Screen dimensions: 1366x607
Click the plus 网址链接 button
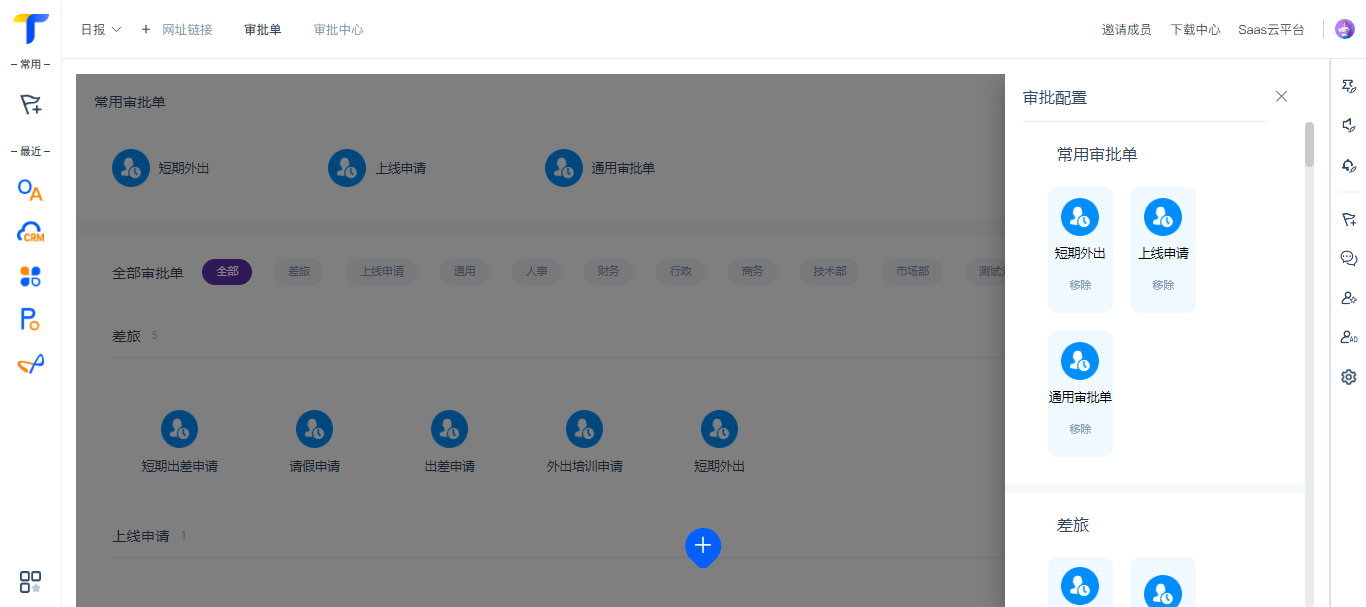(177, 30)
